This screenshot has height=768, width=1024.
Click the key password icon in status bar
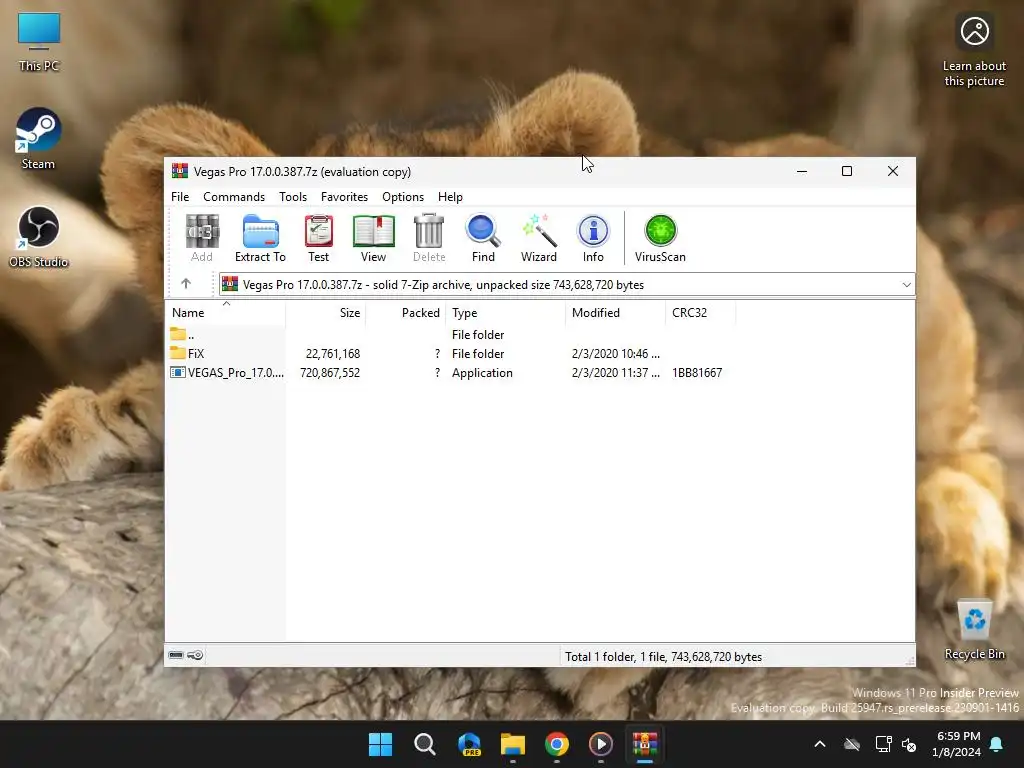tap(195, 655)
